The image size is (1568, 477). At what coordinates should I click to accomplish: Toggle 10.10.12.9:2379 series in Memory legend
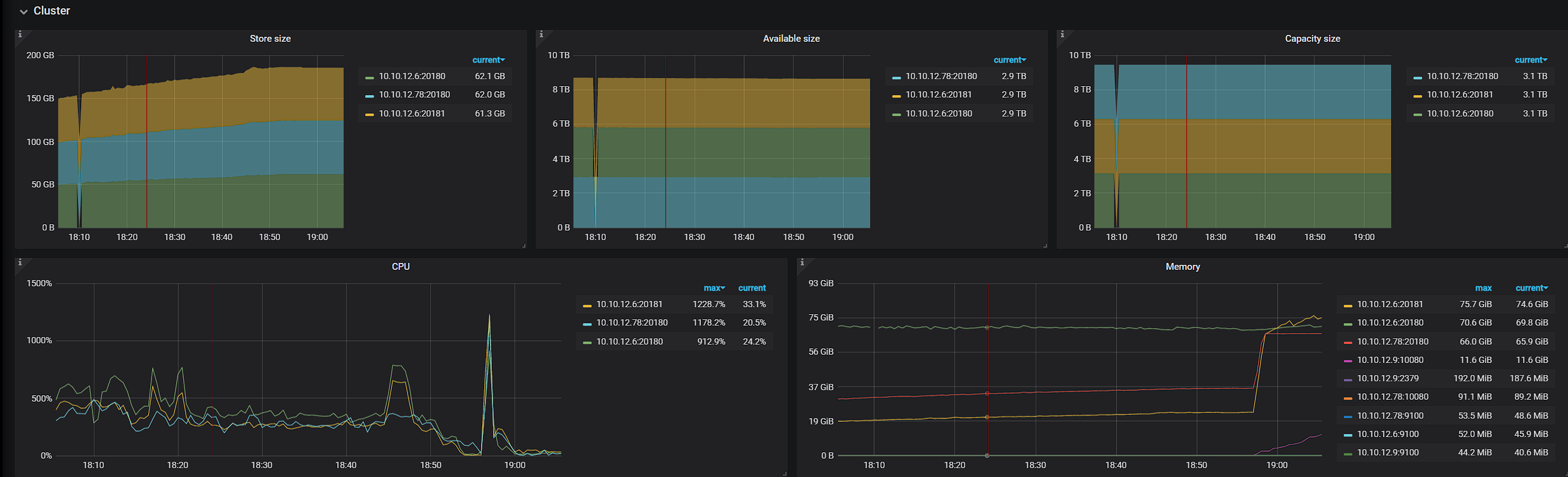1387,378
